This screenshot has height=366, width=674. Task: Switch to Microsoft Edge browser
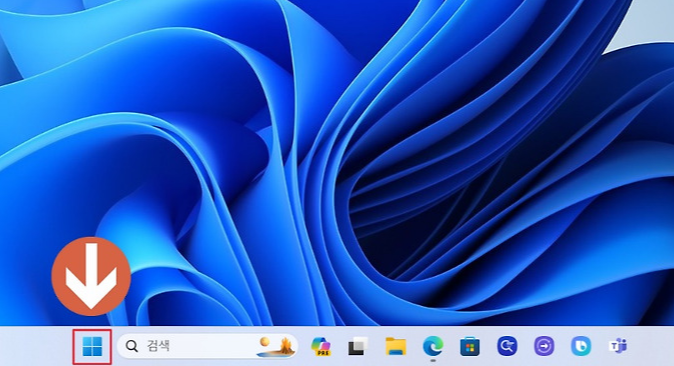433,346
